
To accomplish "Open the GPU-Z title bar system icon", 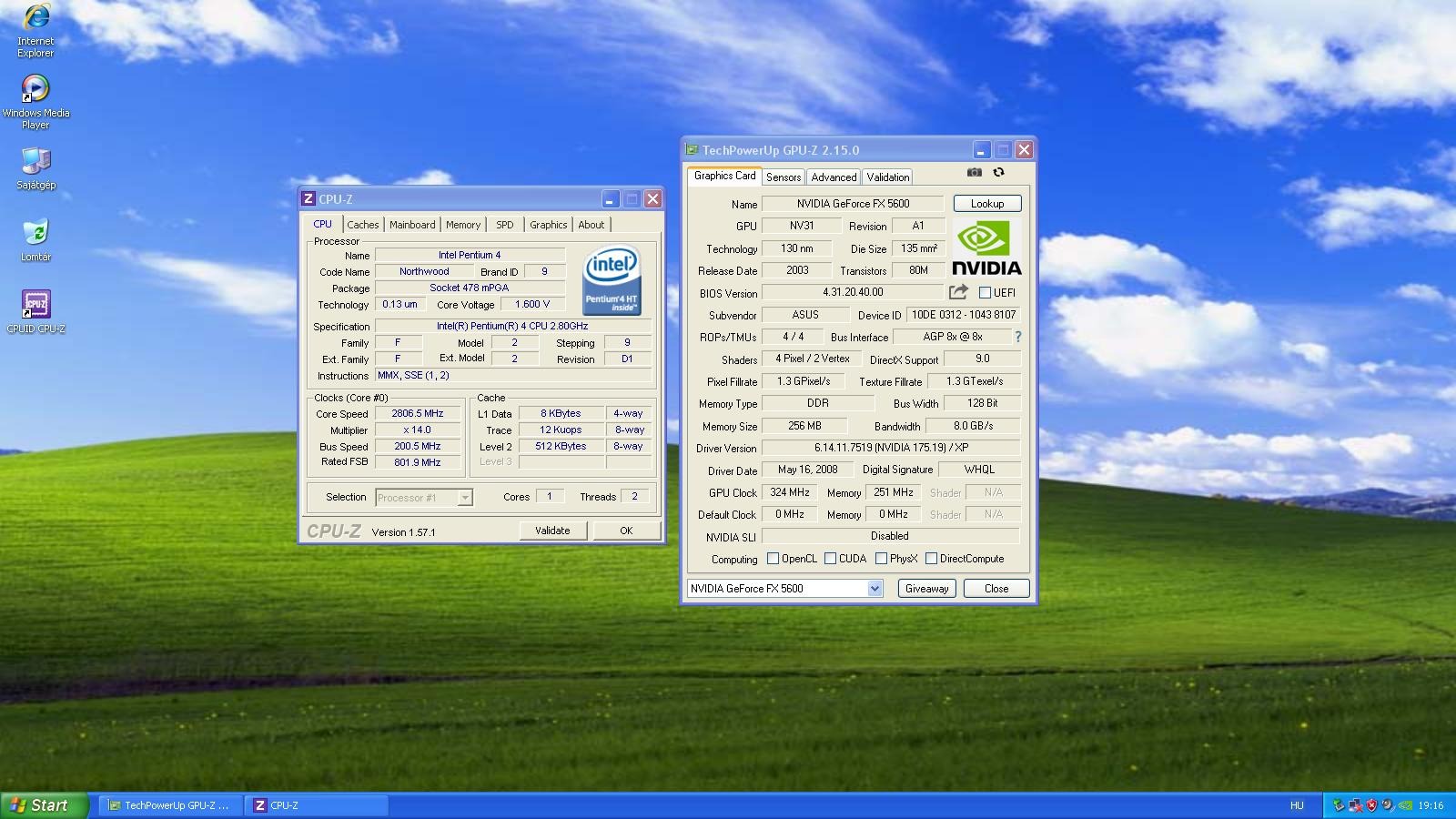I will coord(692,150).
